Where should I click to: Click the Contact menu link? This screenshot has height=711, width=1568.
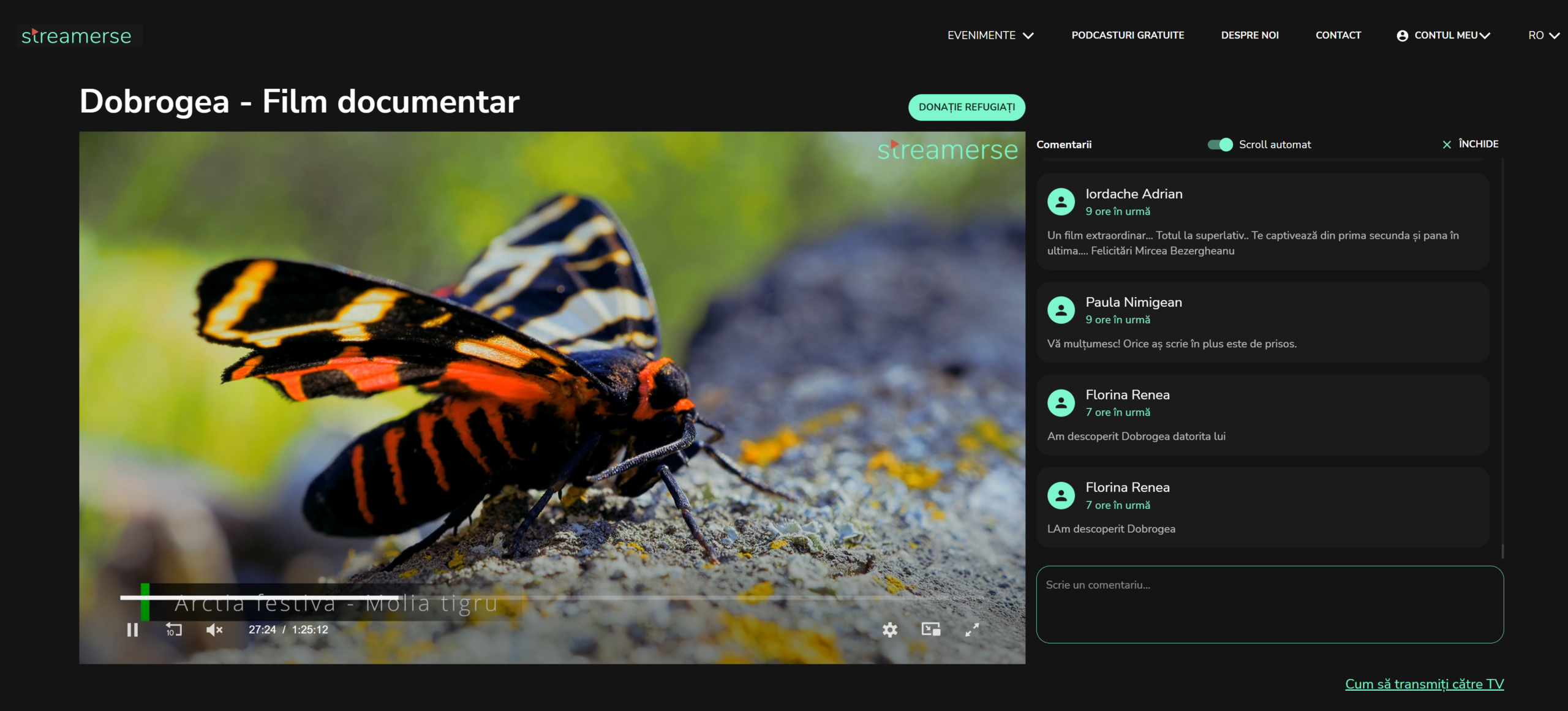coord(1338,36)
